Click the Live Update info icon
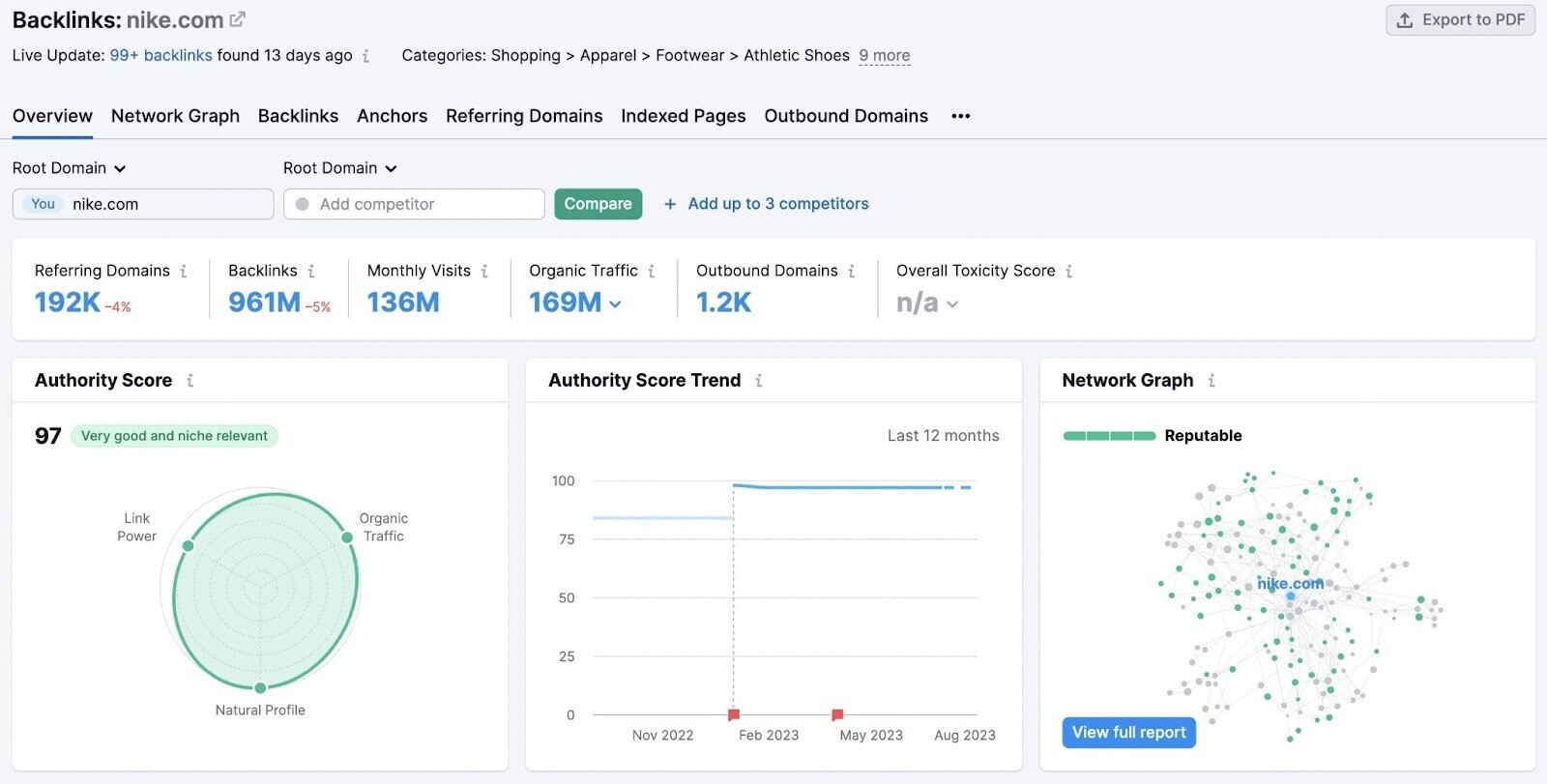The image size is (1547, 784). (x=365, y=56)
